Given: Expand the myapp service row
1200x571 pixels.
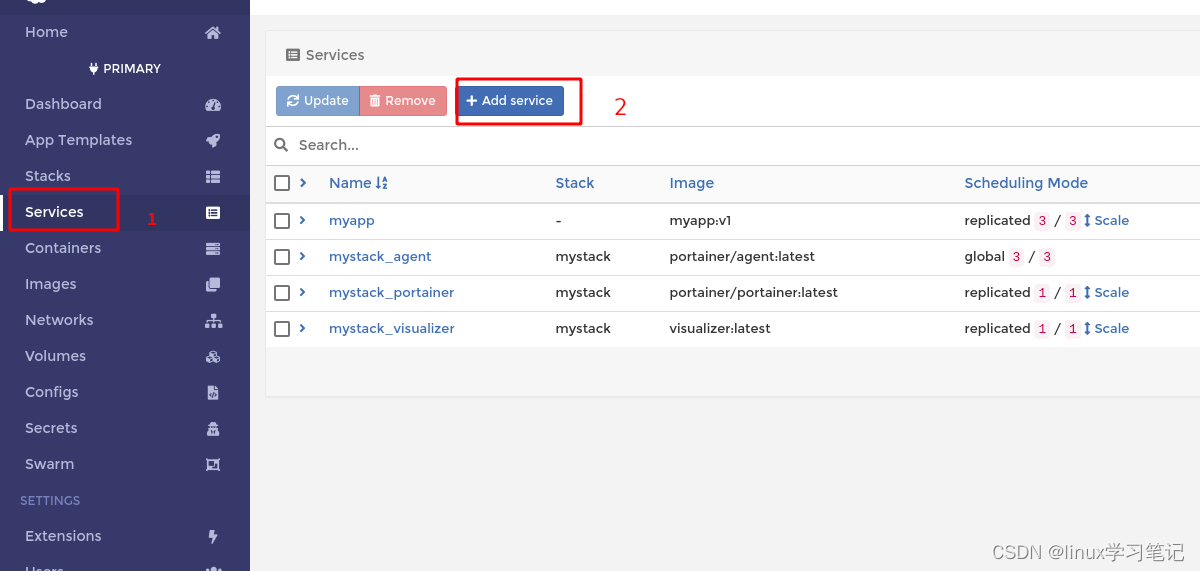Looking at the screenshot, I should (303, 219).
